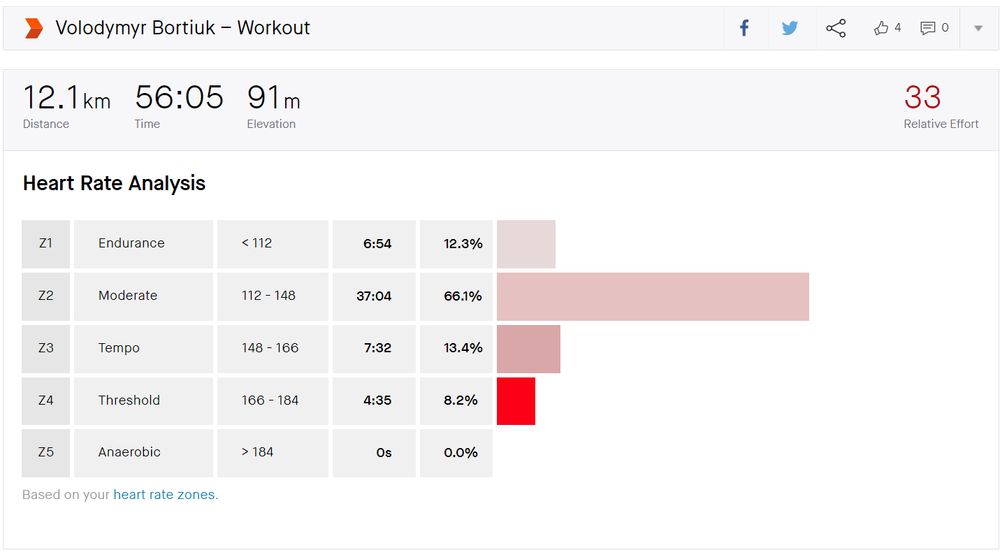This screenshot has width=1000, height=555.
Task: Click the 12.1 km Distance stat
Action: coord(66,107)
